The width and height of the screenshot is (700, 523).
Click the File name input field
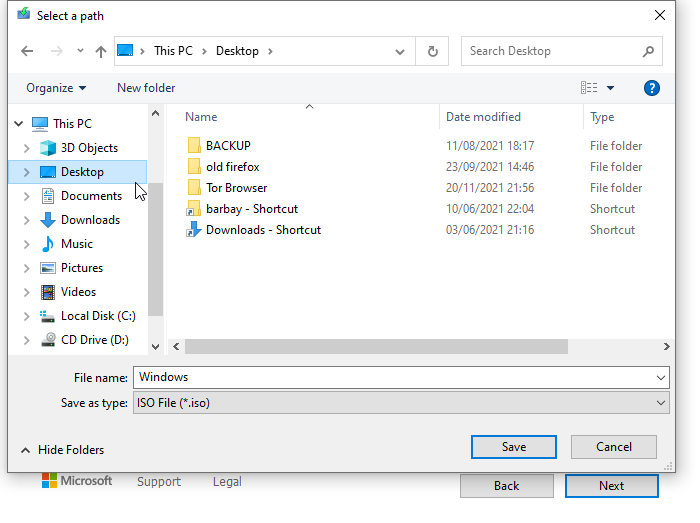click(401, 378)
